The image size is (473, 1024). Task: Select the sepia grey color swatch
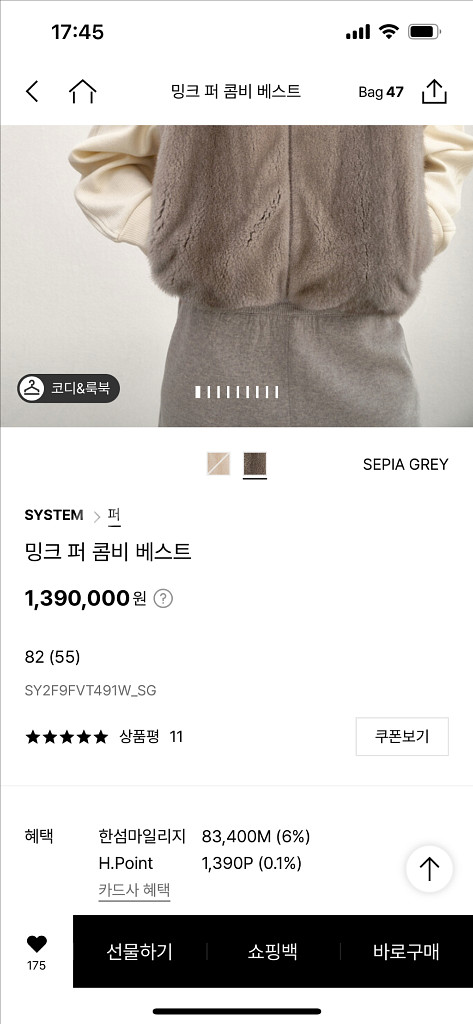pyautogui.click(x=255, y=464)
